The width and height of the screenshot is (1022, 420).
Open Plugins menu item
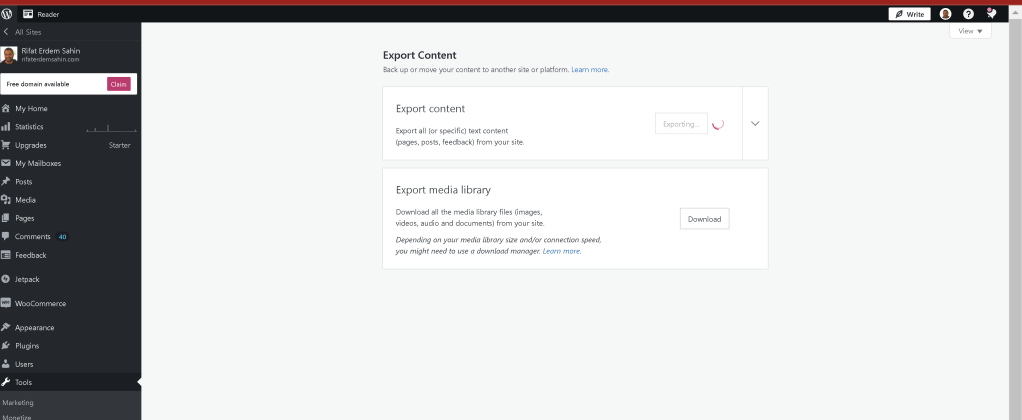point(70,346)
